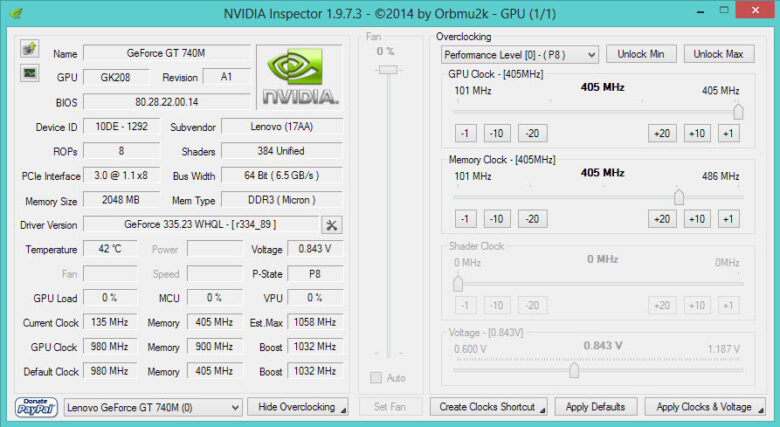780x427 pixels.
Task: Click Revision value A1
Action: (x=227, y=77)
